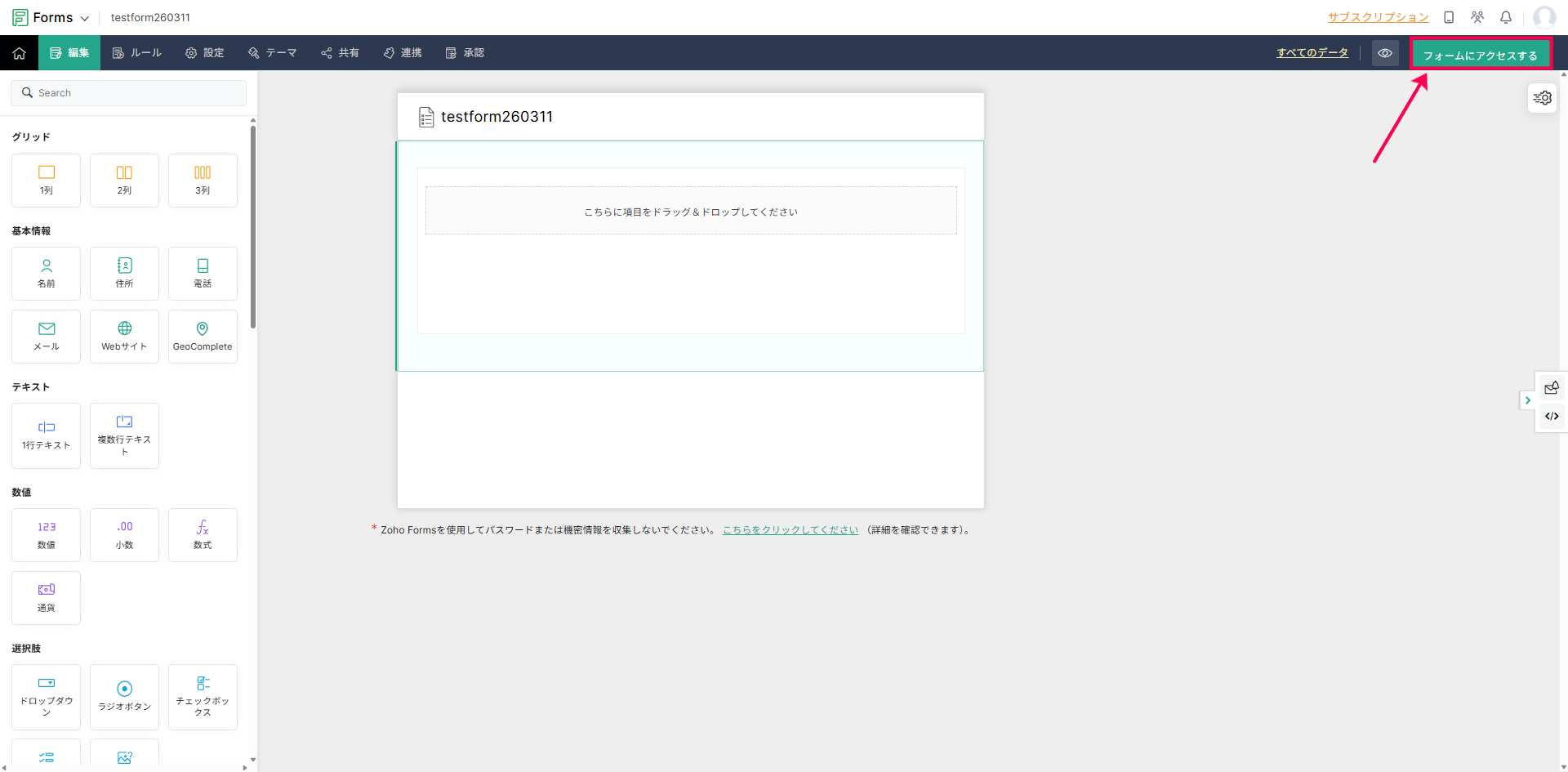The width and height of the screenshot is (1568, 772).
Task: Add the 数式 formula field
Action: [203, 534]
